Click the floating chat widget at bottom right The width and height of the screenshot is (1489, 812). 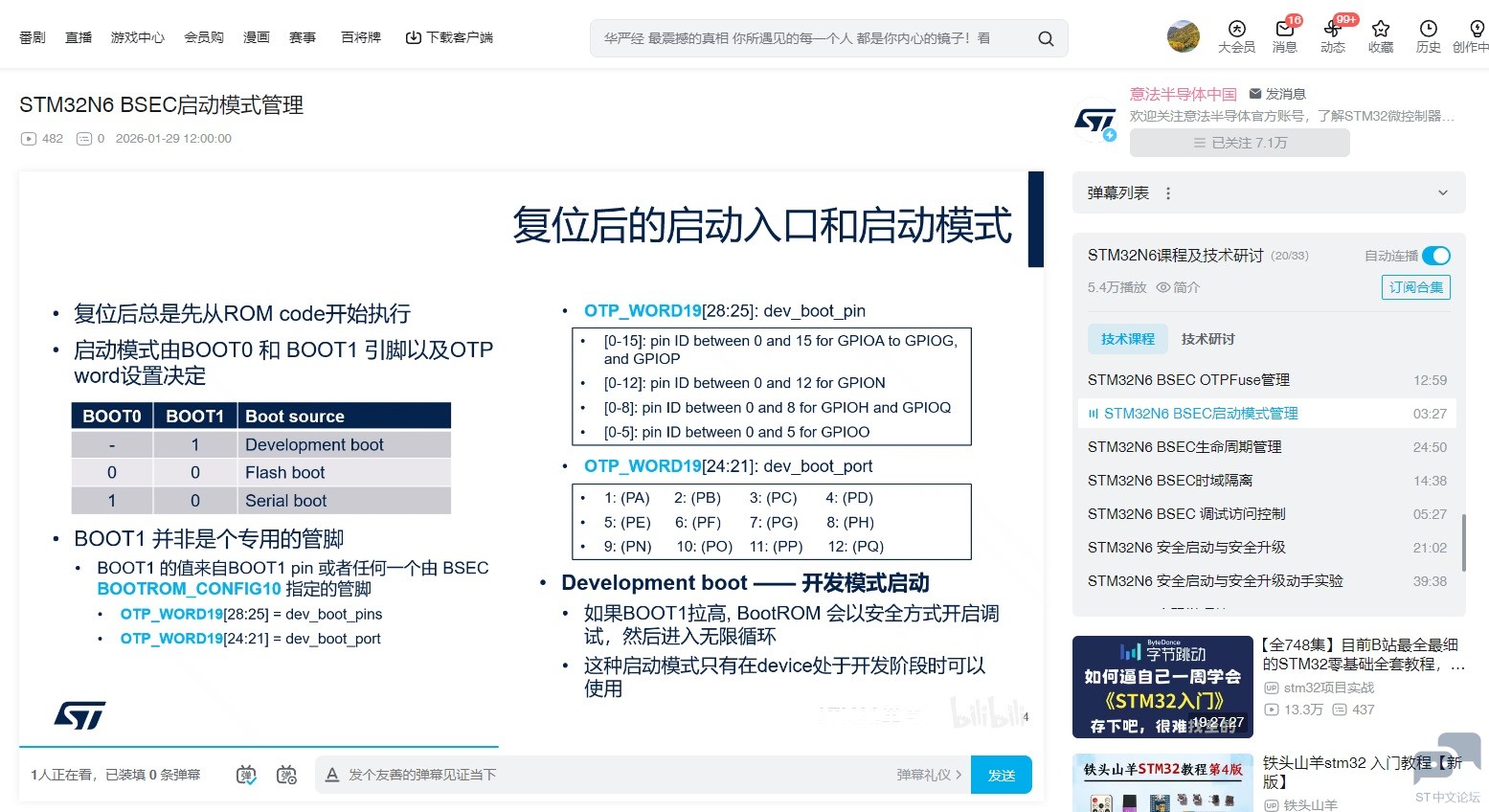pyautogui.click(x=1447, y=761)
